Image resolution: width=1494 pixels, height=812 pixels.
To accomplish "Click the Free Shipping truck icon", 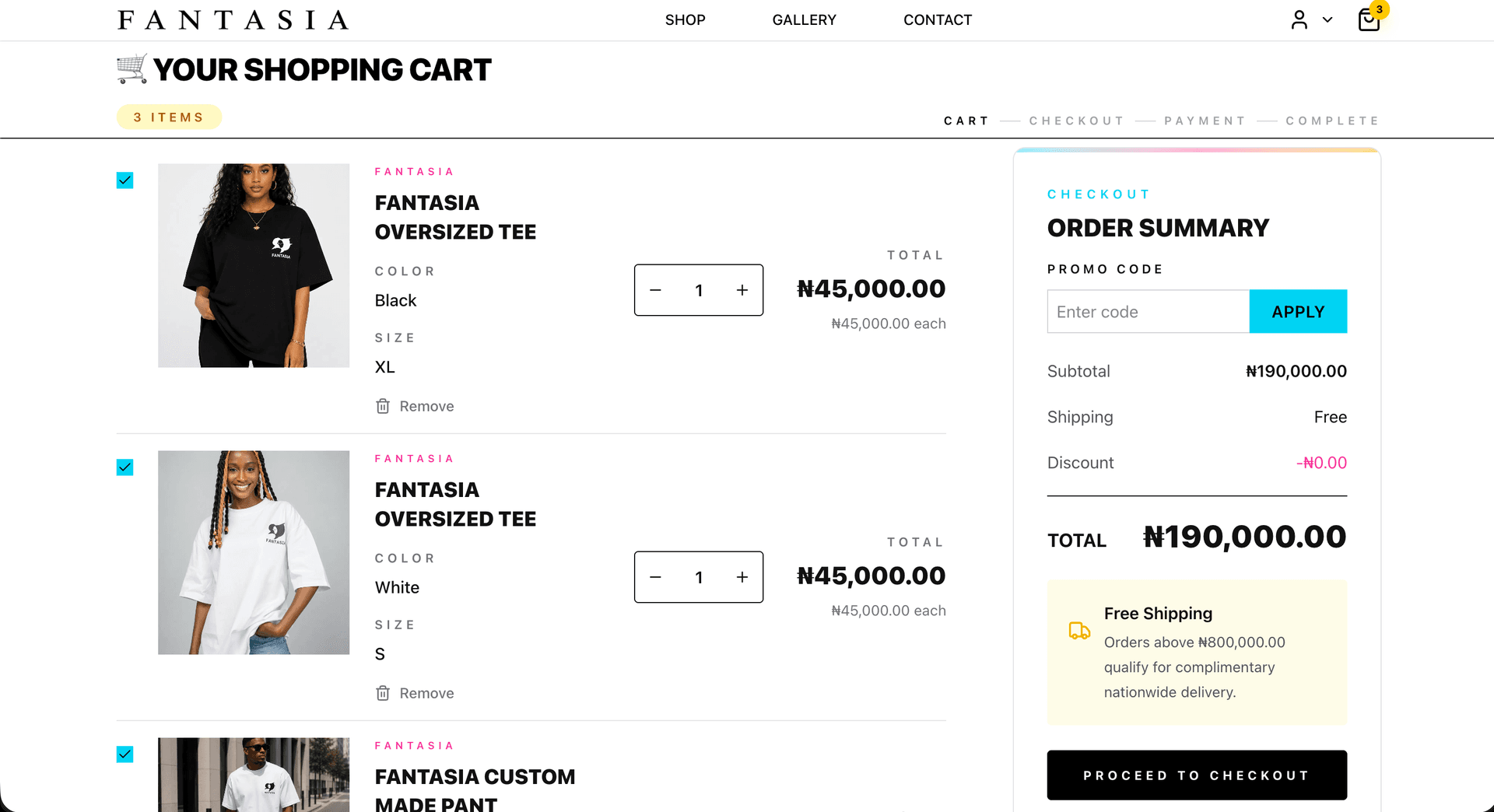I will point(1079,631).
